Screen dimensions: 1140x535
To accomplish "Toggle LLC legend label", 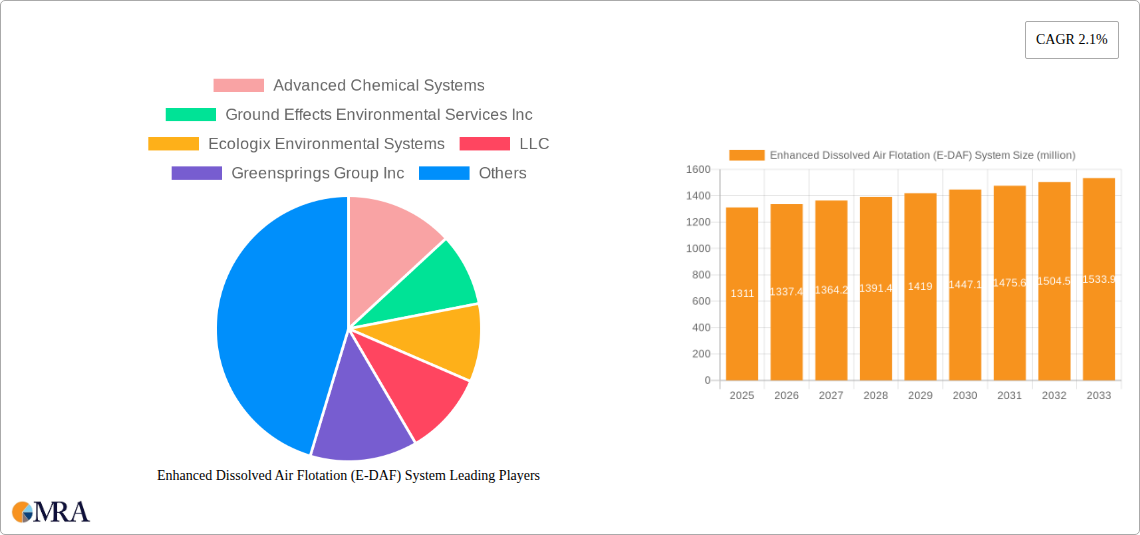I will pos(534,144).
